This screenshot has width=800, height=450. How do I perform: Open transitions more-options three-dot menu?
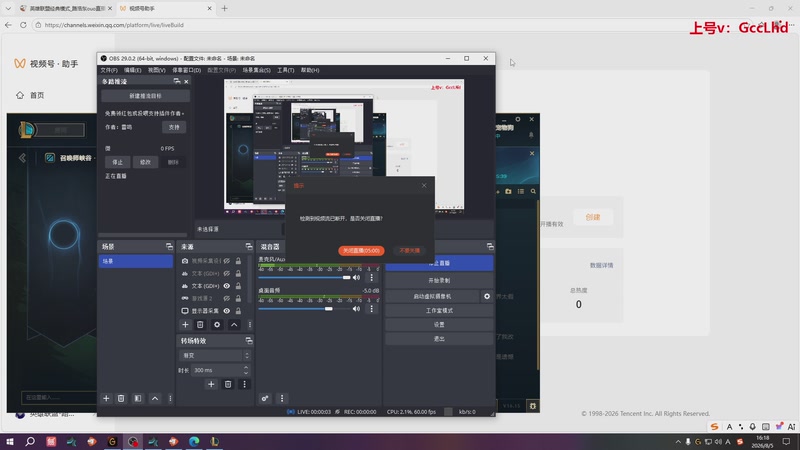coord(244,384)
